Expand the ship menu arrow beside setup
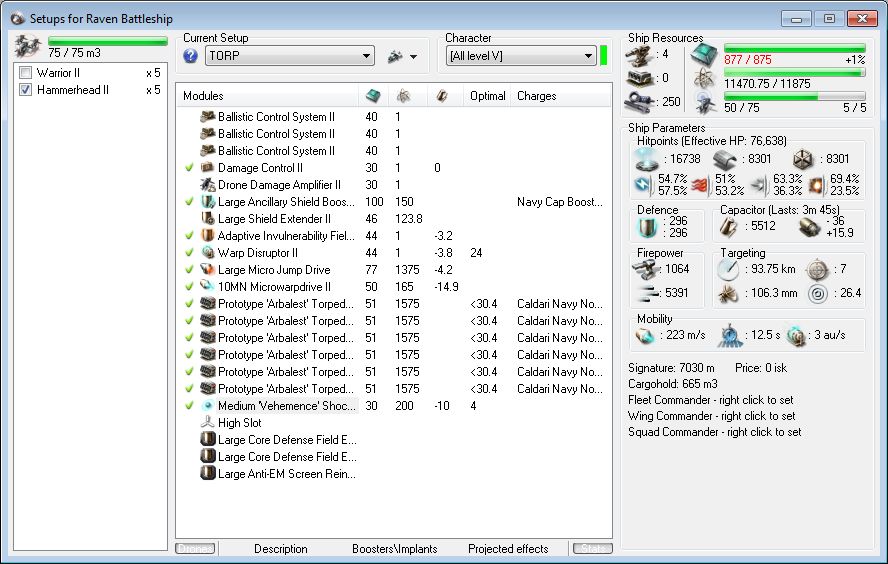 point(413,57)
